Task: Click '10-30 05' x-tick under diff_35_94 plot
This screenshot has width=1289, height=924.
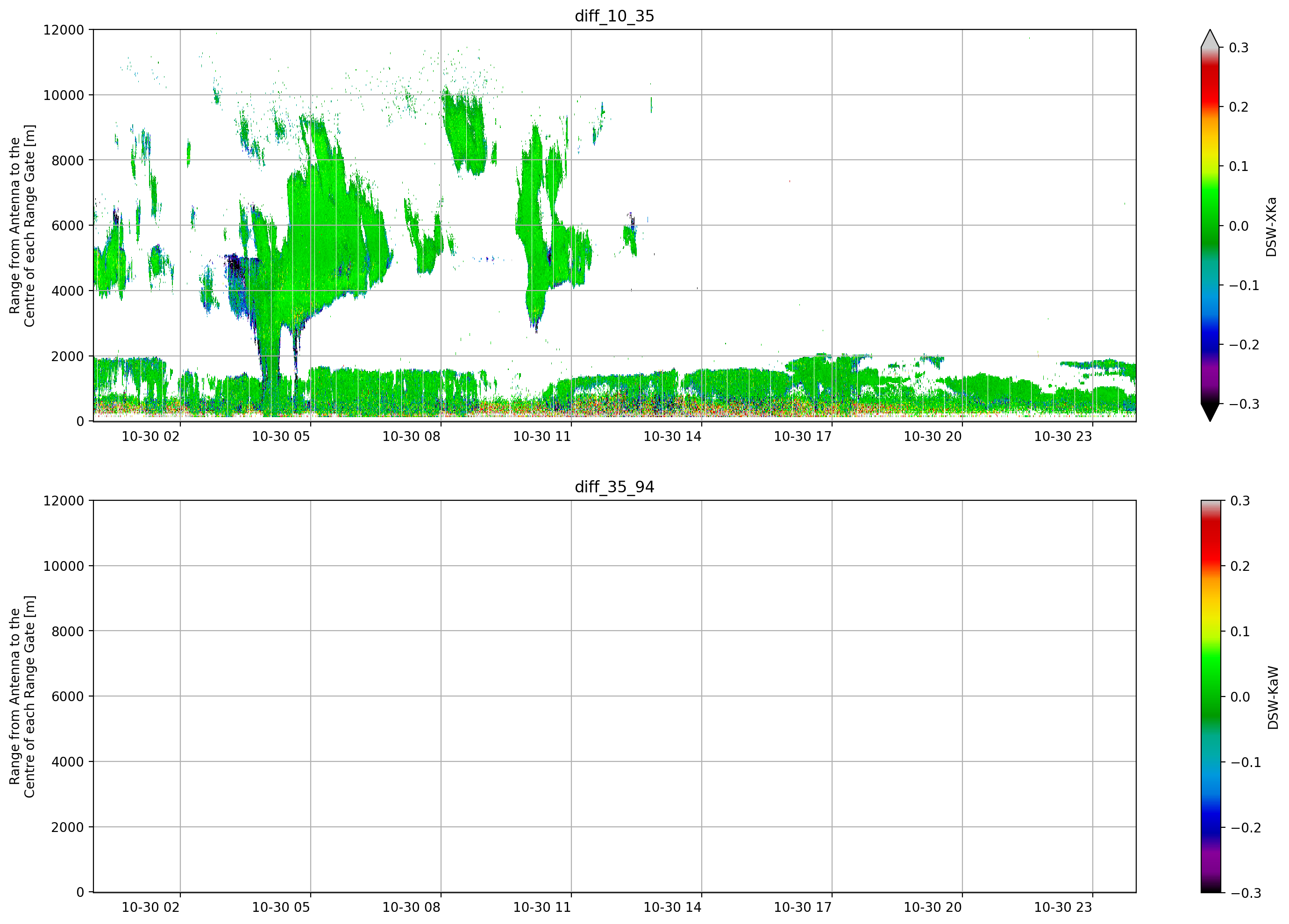Action: (x=281, y=907)
